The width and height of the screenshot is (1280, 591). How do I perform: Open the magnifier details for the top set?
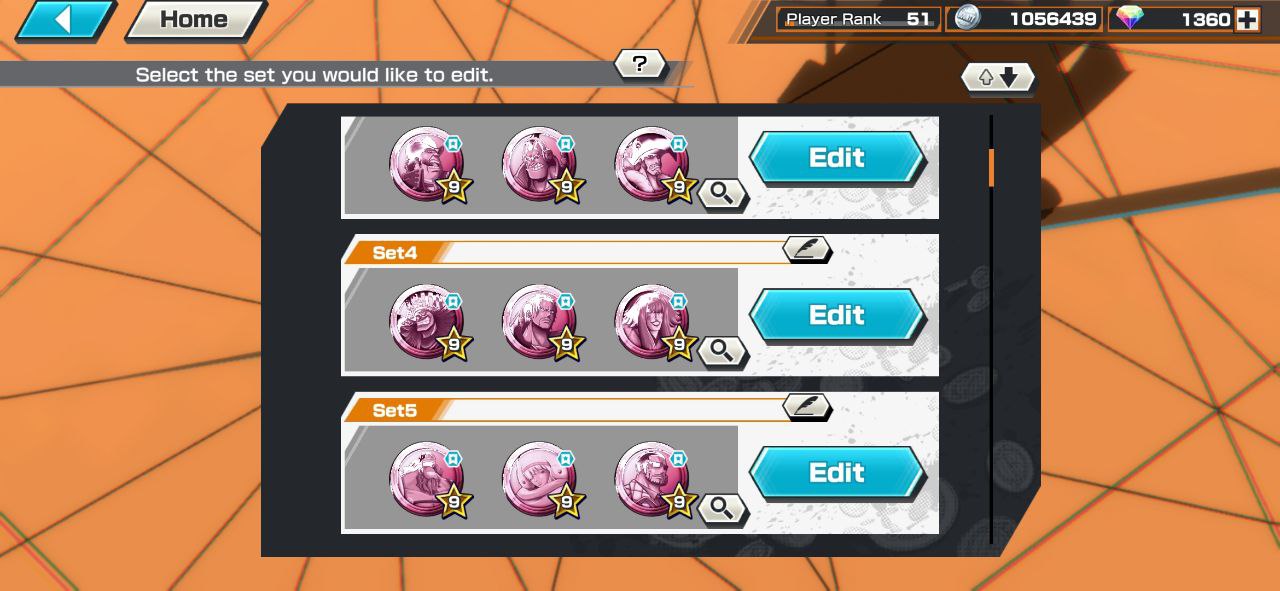click(x=723, y=193)
